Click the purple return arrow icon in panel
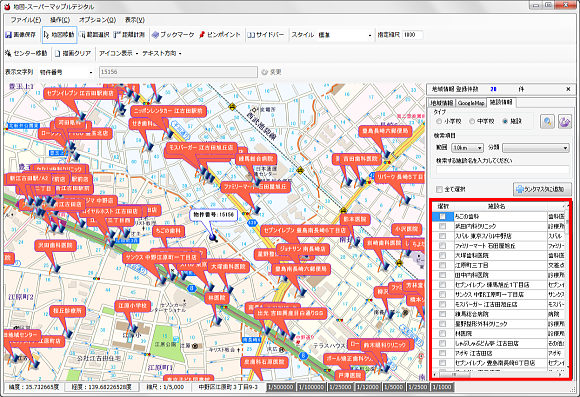Image resolution: width=580 pixels, height=397 pixels. click(x=564, y=121)
